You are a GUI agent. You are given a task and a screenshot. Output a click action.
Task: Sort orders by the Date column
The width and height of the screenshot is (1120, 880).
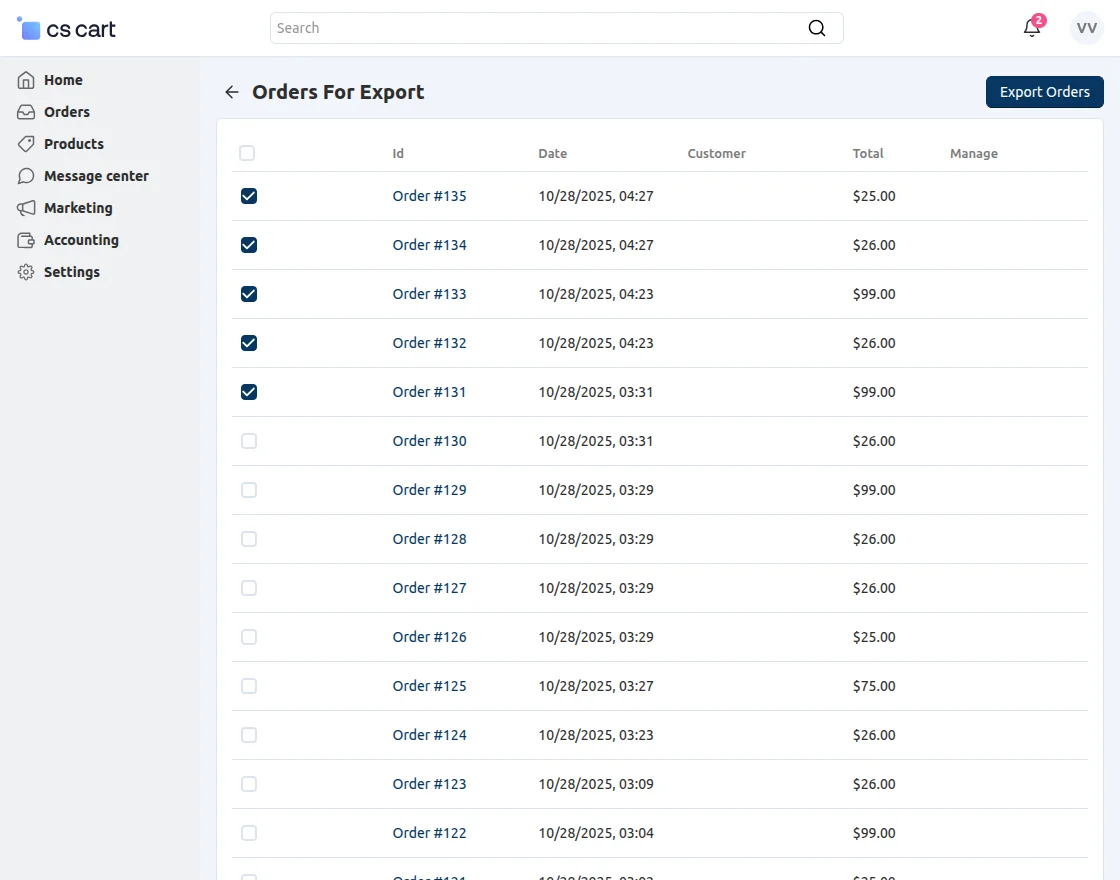pyautogui.click(x=553, y=153)
